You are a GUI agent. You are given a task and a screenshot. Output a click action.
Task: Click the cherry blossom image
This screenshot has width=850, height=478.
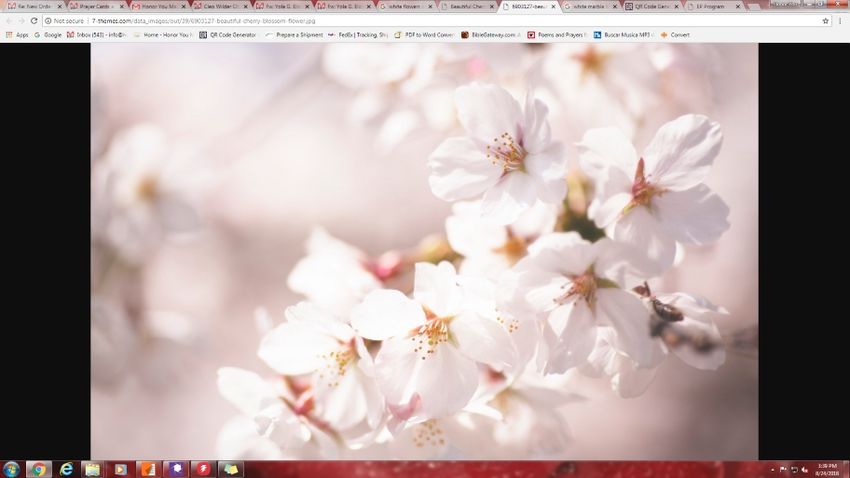(x=424, y=251)
